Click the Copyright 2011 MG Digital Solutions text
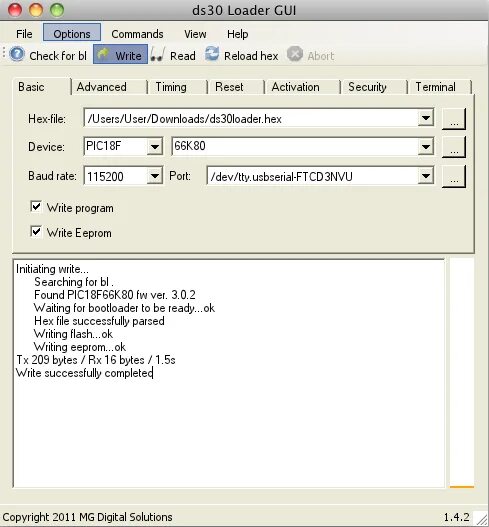This screenshot has height=527, width=489. click(87, 517)
